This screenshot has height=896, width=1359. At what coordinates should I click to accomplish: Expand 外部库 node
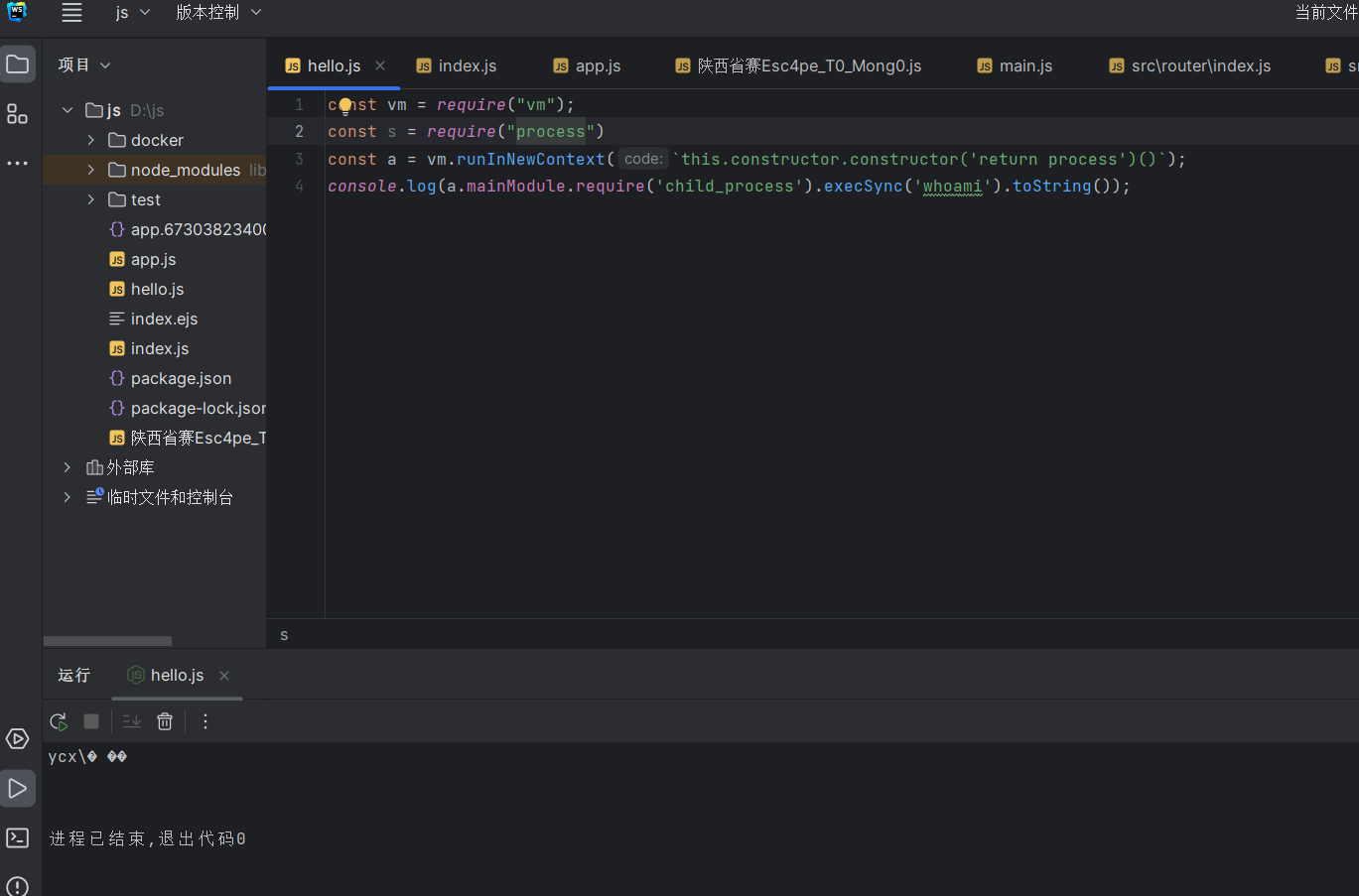[68, 467]
